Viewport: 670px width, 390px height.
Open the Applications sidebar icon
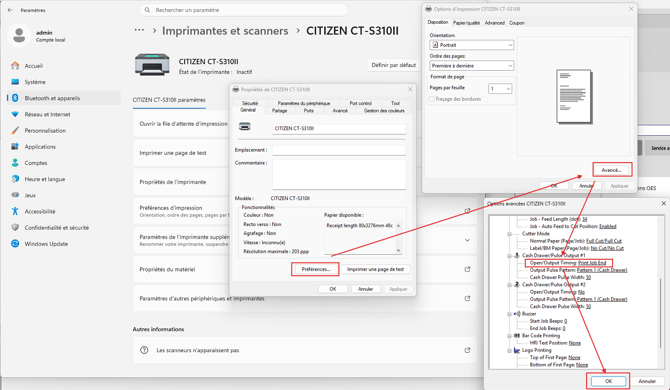click(15, 147)
